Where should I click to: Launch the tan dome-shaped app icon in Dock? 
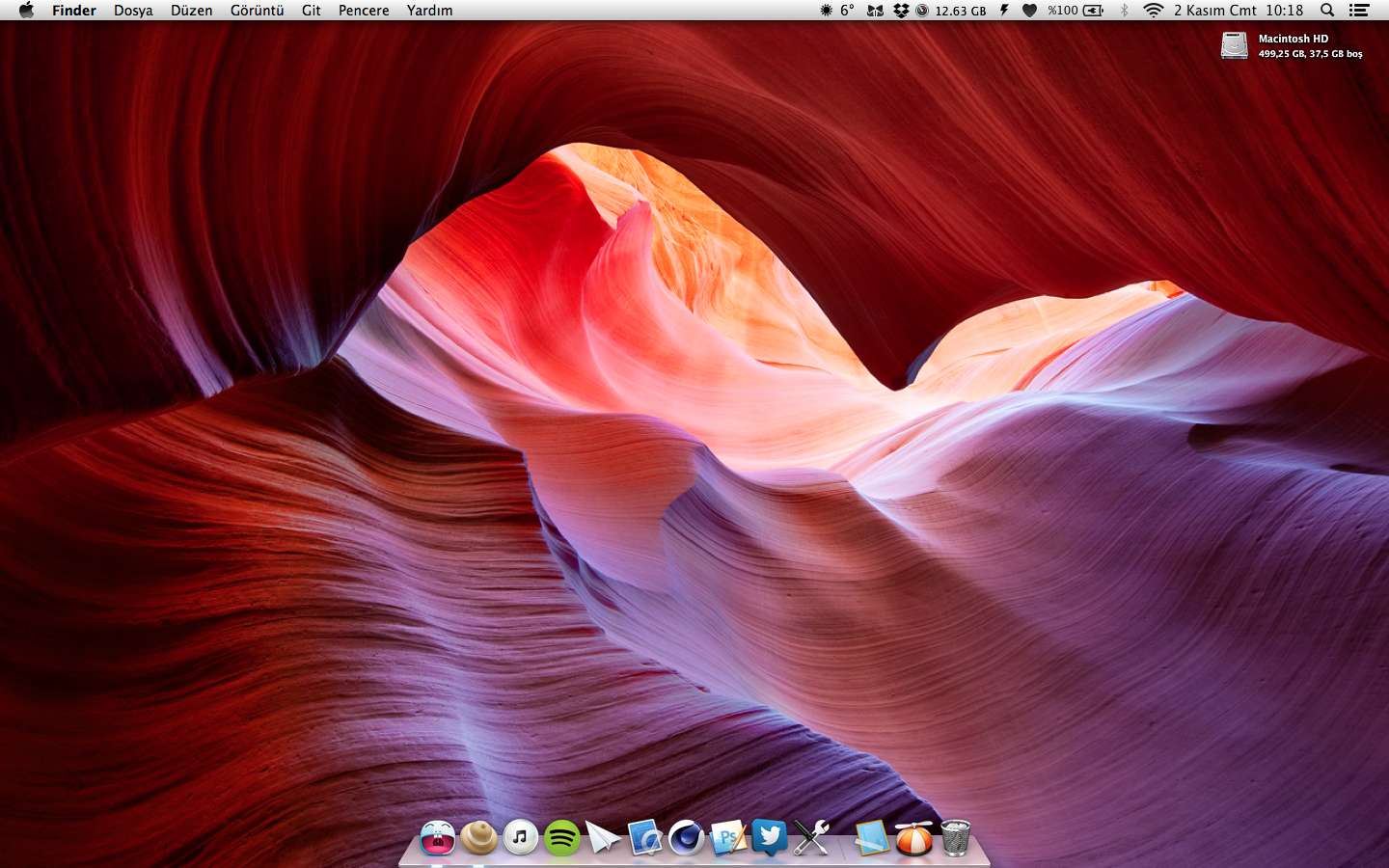(x=479, y=837)
